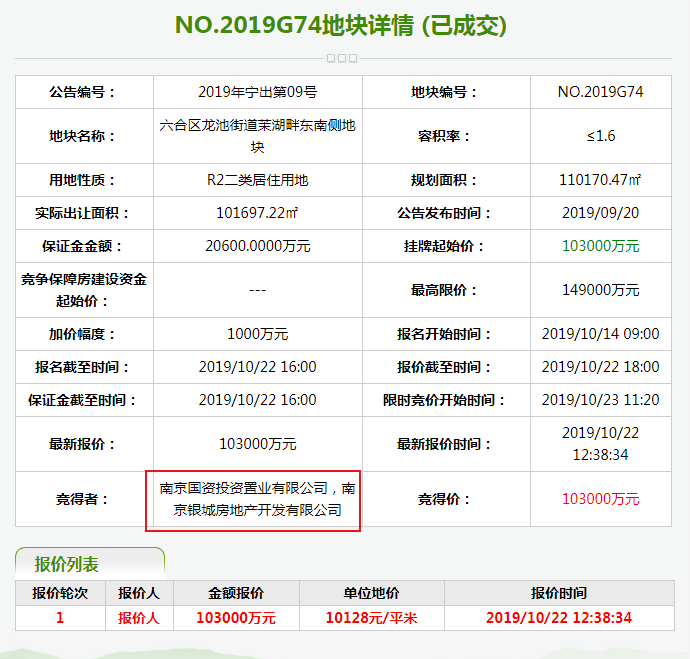Select the 101697.22㎡ value
Image resolution: width=690 pixels, height=659 pixels.
pos(257,213)
